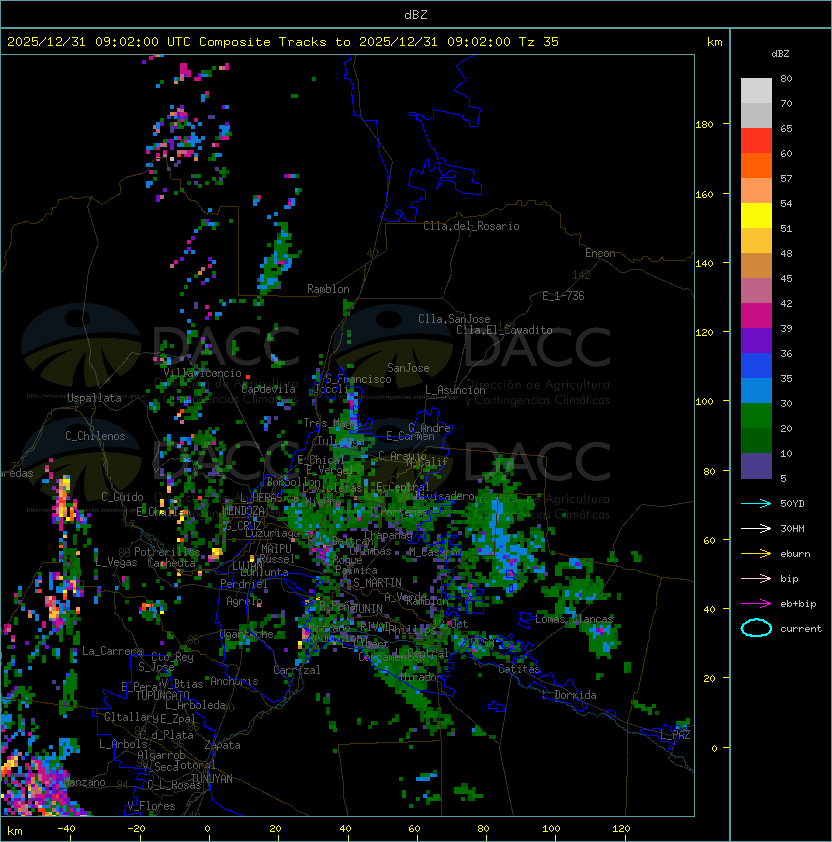Click the 'TUNUYAN' map label
The height and width of the screenshot is (842, 832).
point(212,779)
